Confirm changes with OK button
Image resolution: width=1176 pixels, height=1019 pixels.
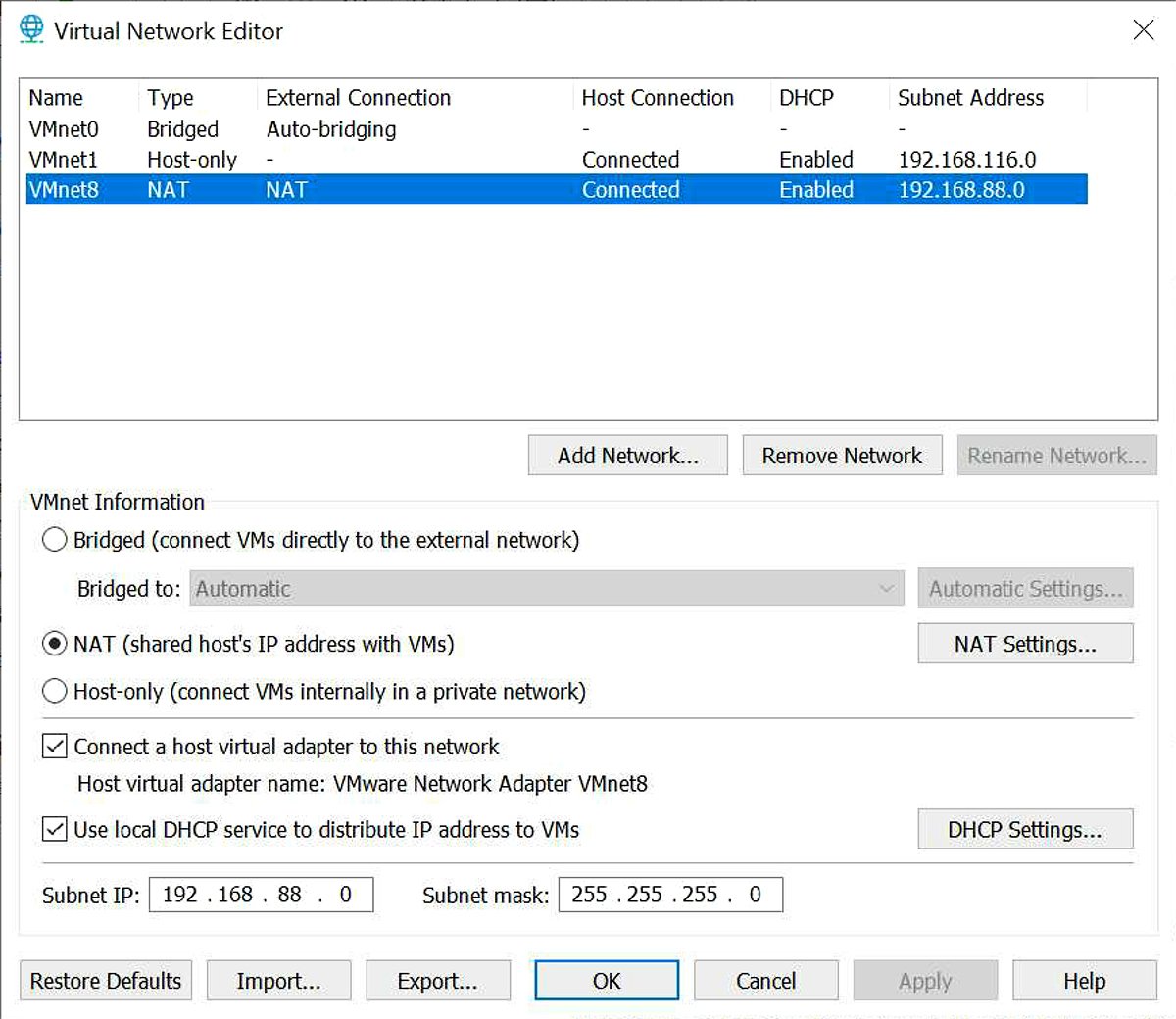(606, 980)
